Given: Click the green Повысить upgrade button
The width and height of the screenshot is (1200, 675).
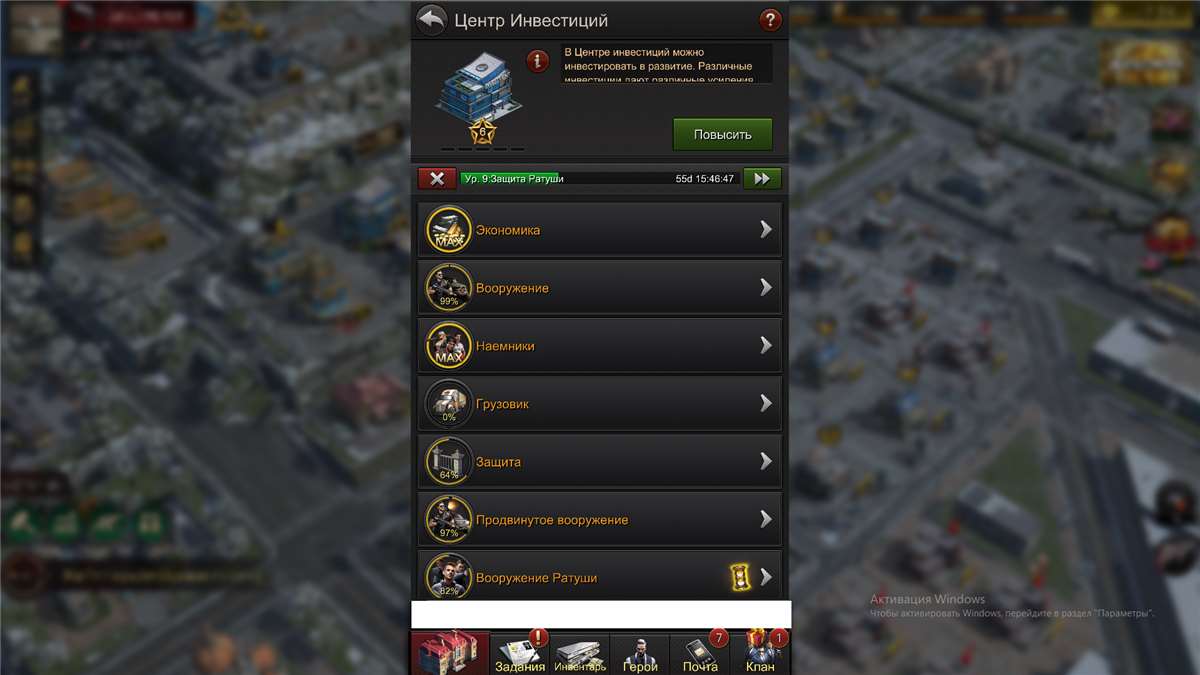Looking at the screenshot, I should click(722, 134).
